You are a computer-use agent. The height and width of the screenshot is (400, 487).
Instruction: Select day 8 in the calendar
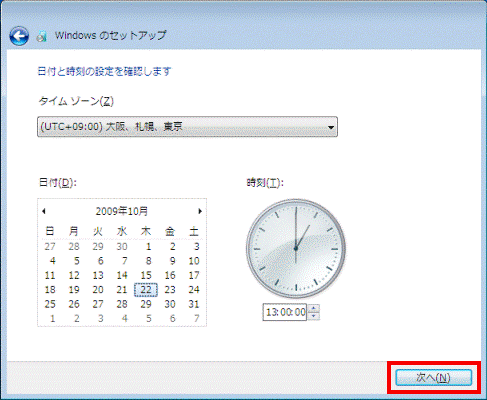[148, 261]
